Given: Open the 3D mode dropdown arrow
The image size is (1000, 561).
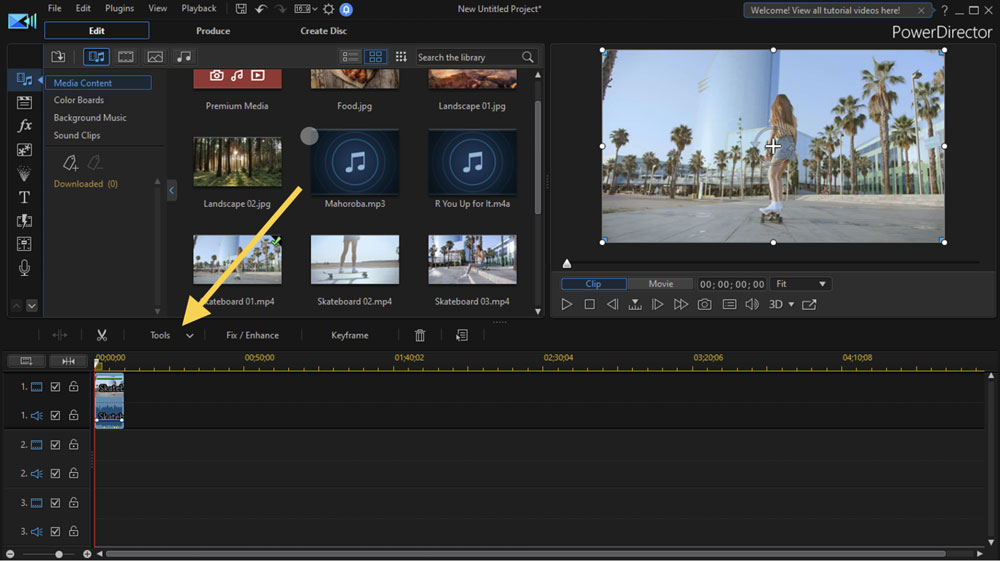Looking at the screenshot, I should pos(791,305).
